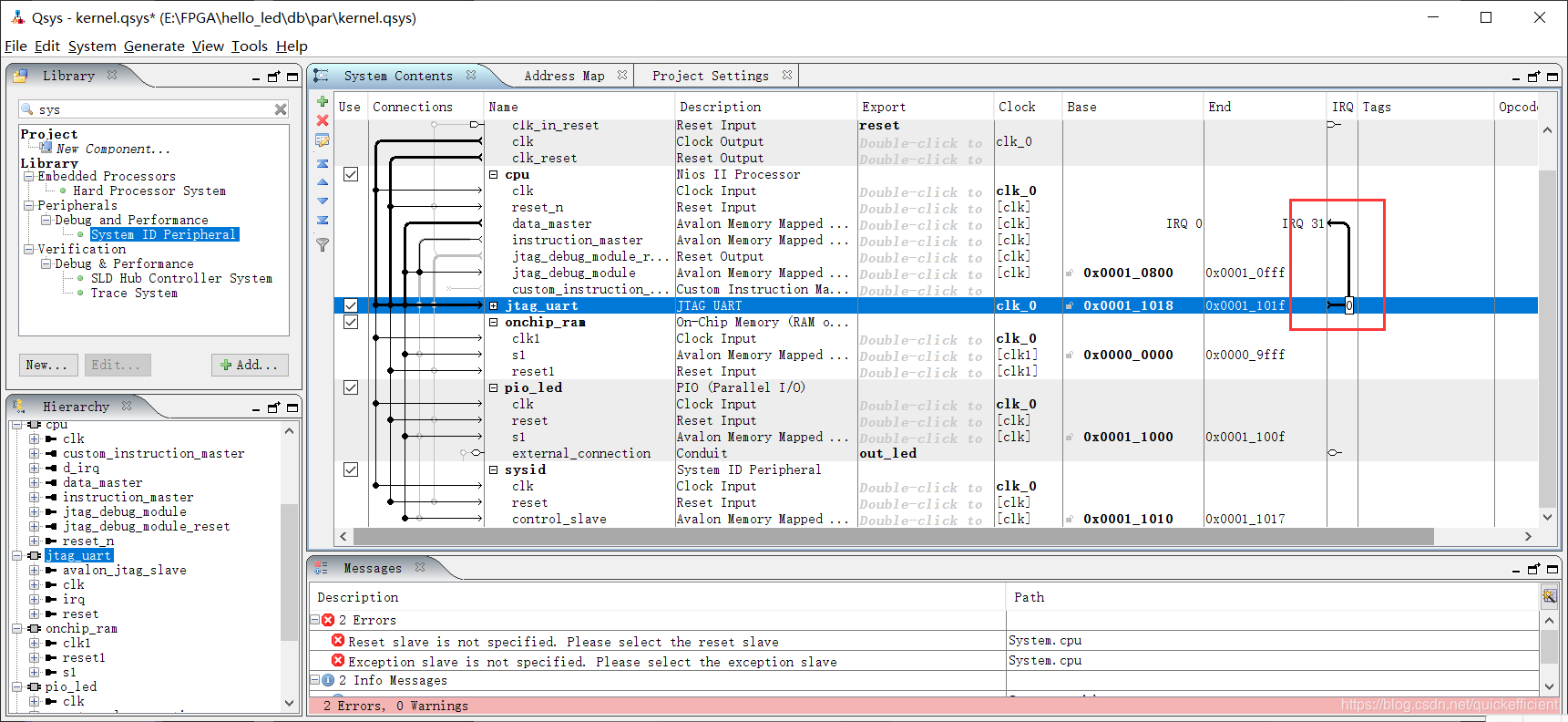Collapse the 2 Errors message group
Viewport: 1568px width, 722px height.
315,620
